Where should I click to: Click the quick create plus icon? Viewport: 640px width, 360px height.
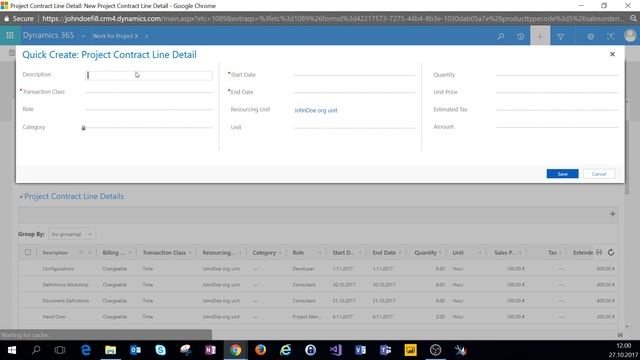pos(540,36)
